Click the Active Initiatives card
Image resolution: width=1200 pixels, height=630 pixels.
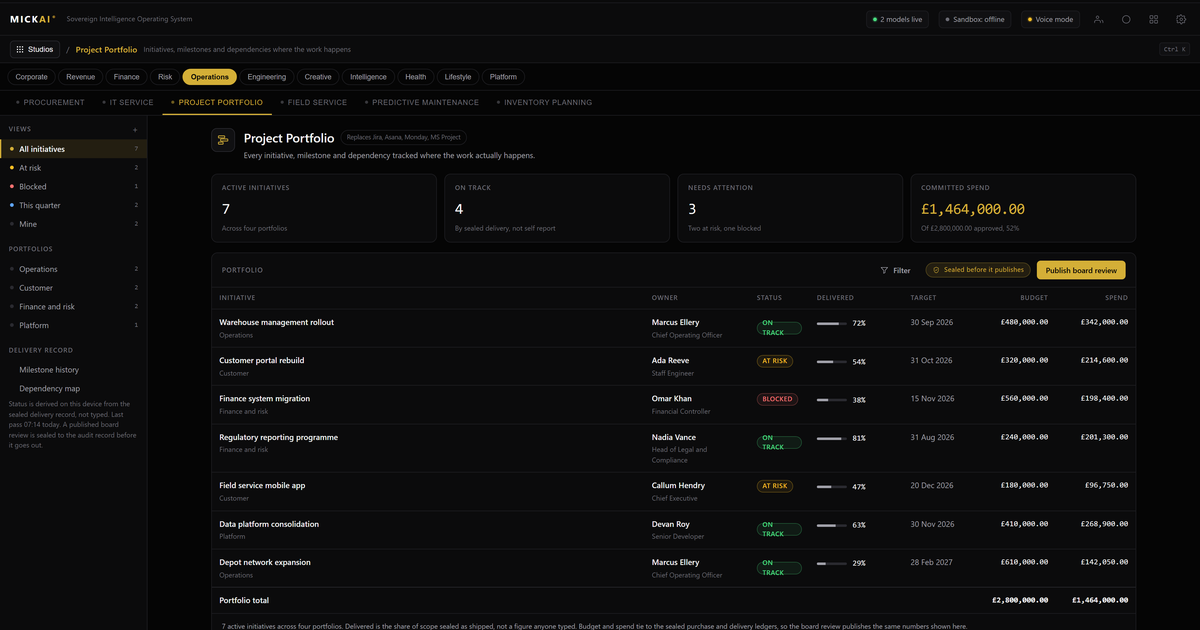tap(324, 208)
